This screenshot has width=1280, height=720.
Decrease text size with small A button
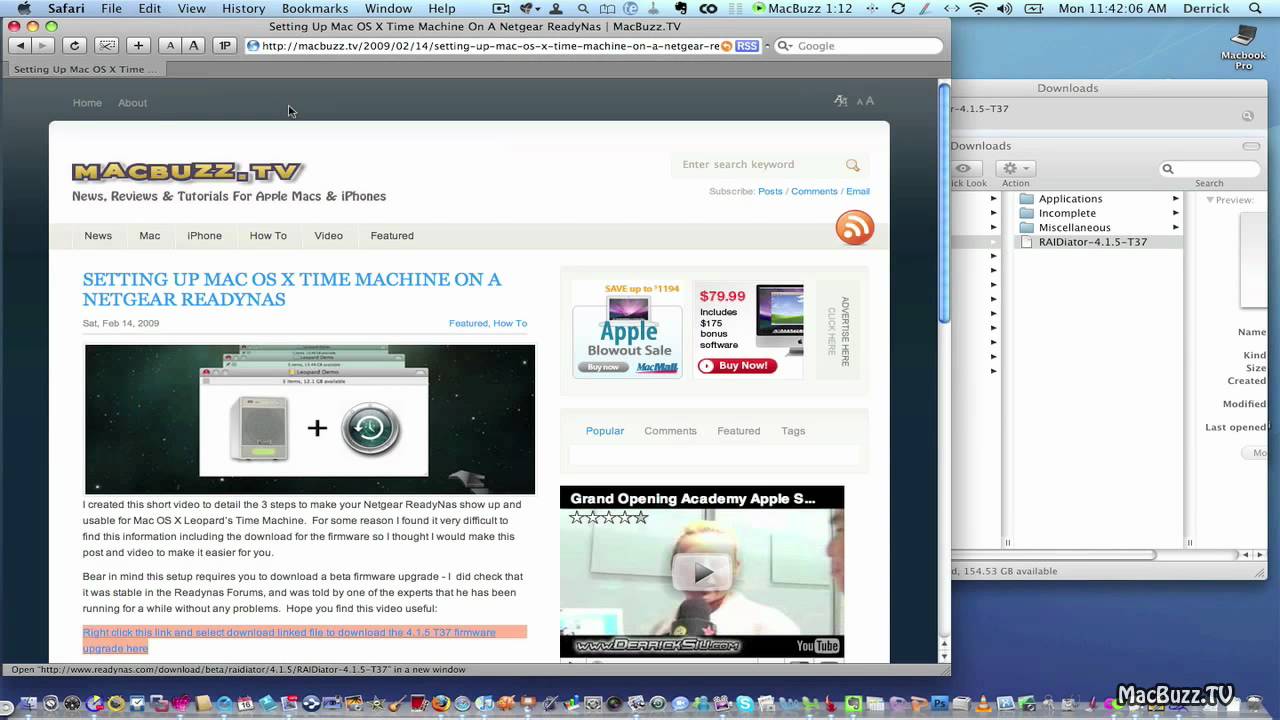170,45
